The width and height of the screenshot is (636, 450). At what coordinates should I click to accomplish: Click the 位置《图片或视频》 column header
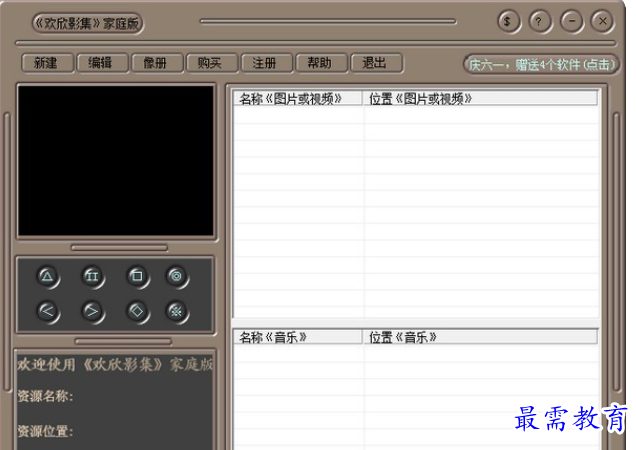pos(479,99)
